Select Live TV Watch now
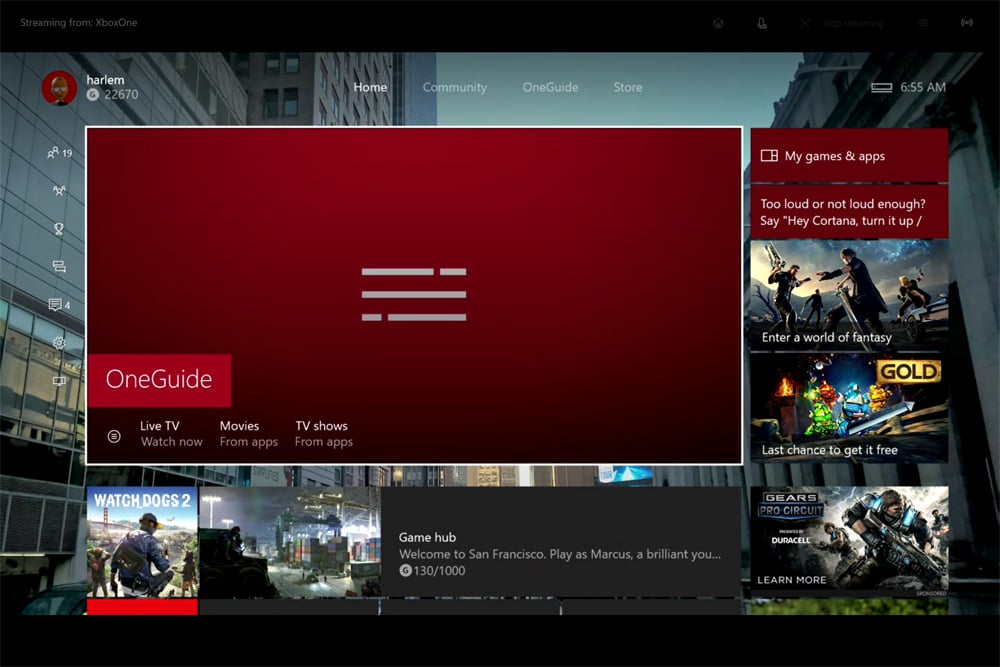The width and height of the screenshot is (1000, 667). pyautogui.click(x=170, y=434)
